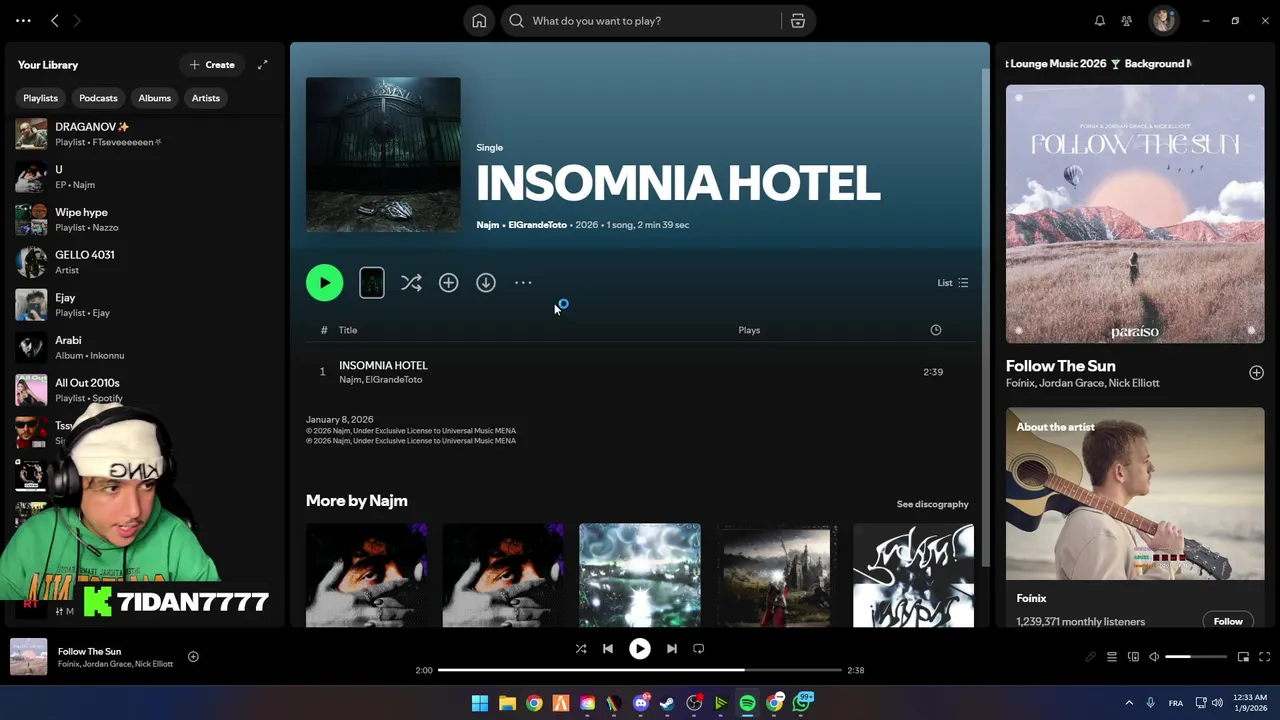Open the DRAGANOV playlist in library

(145, 134)
